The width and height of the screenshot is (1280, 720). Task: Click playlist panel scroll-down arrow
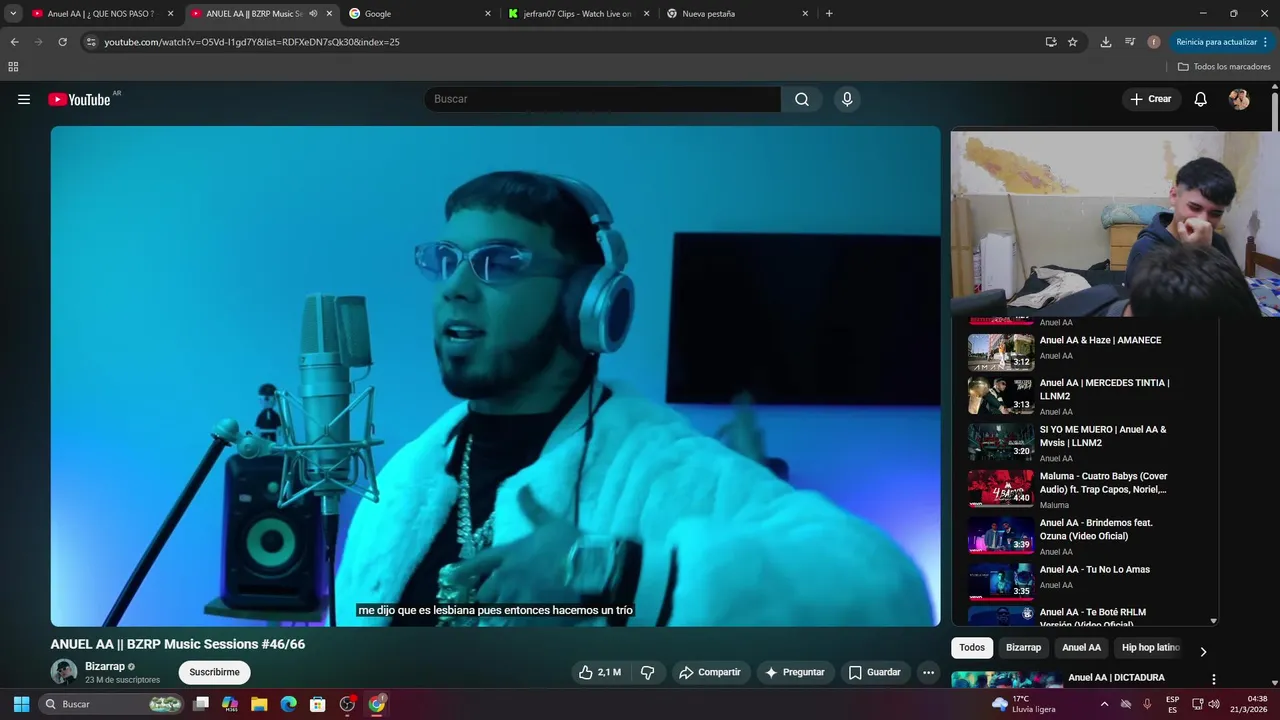point(1214,621)
